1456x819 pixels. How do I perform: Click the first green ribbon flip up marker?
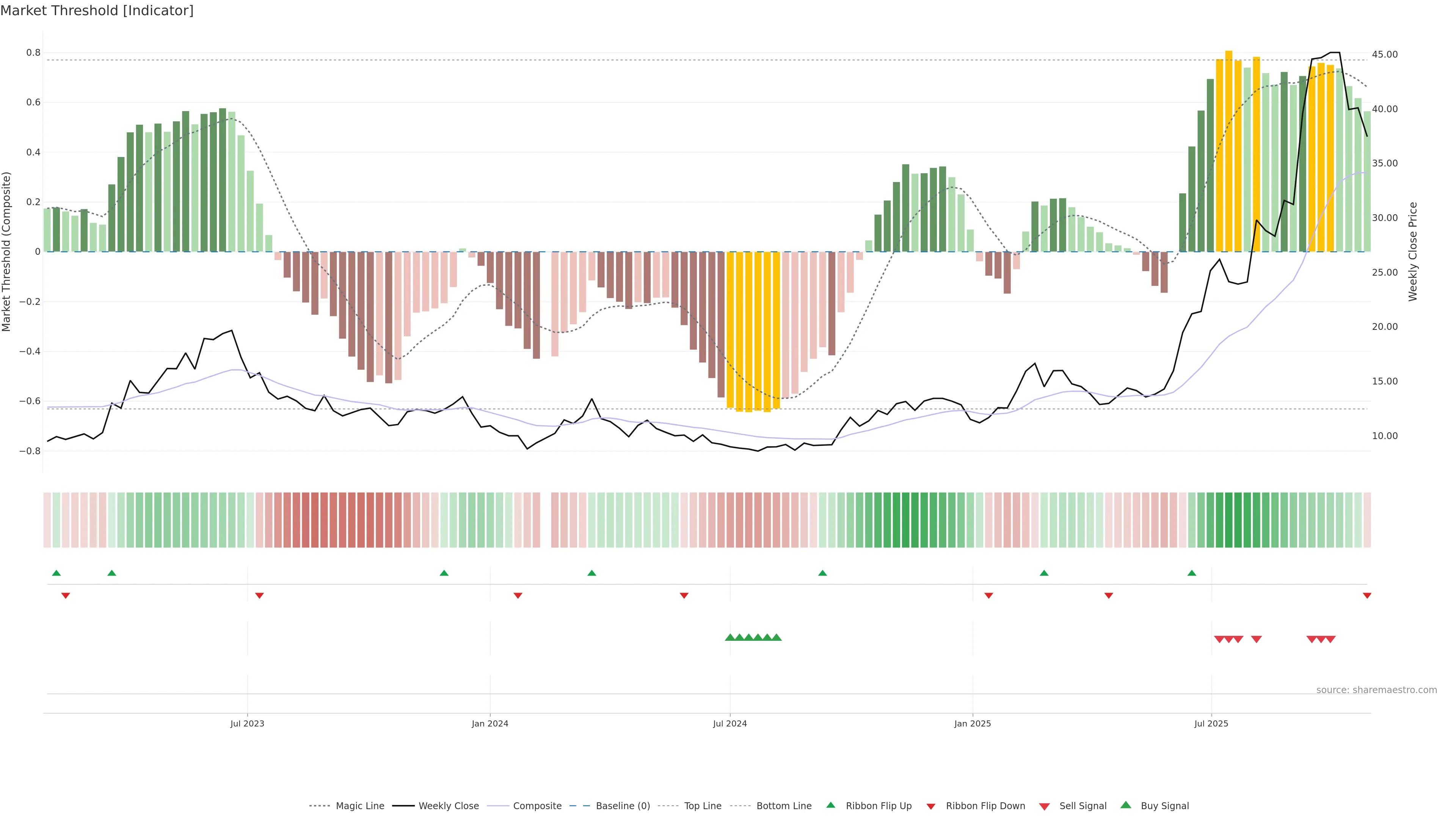56,573
